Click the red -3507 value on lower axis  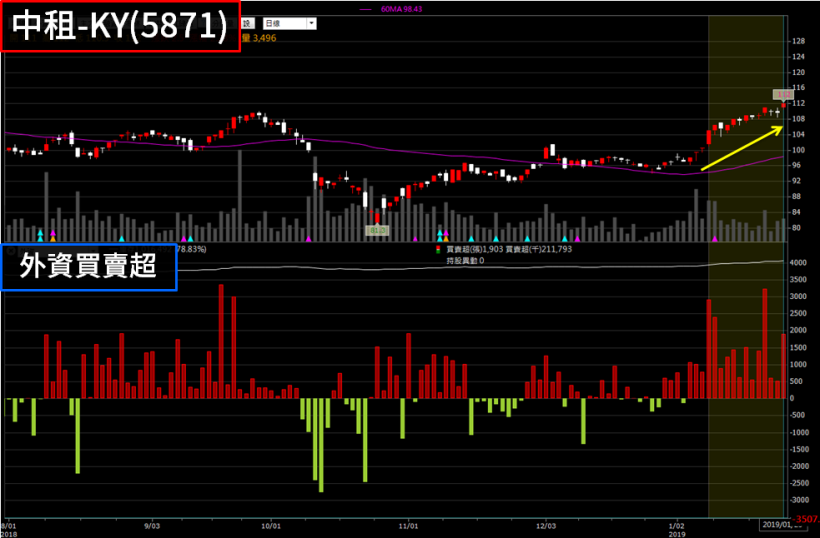807,519
